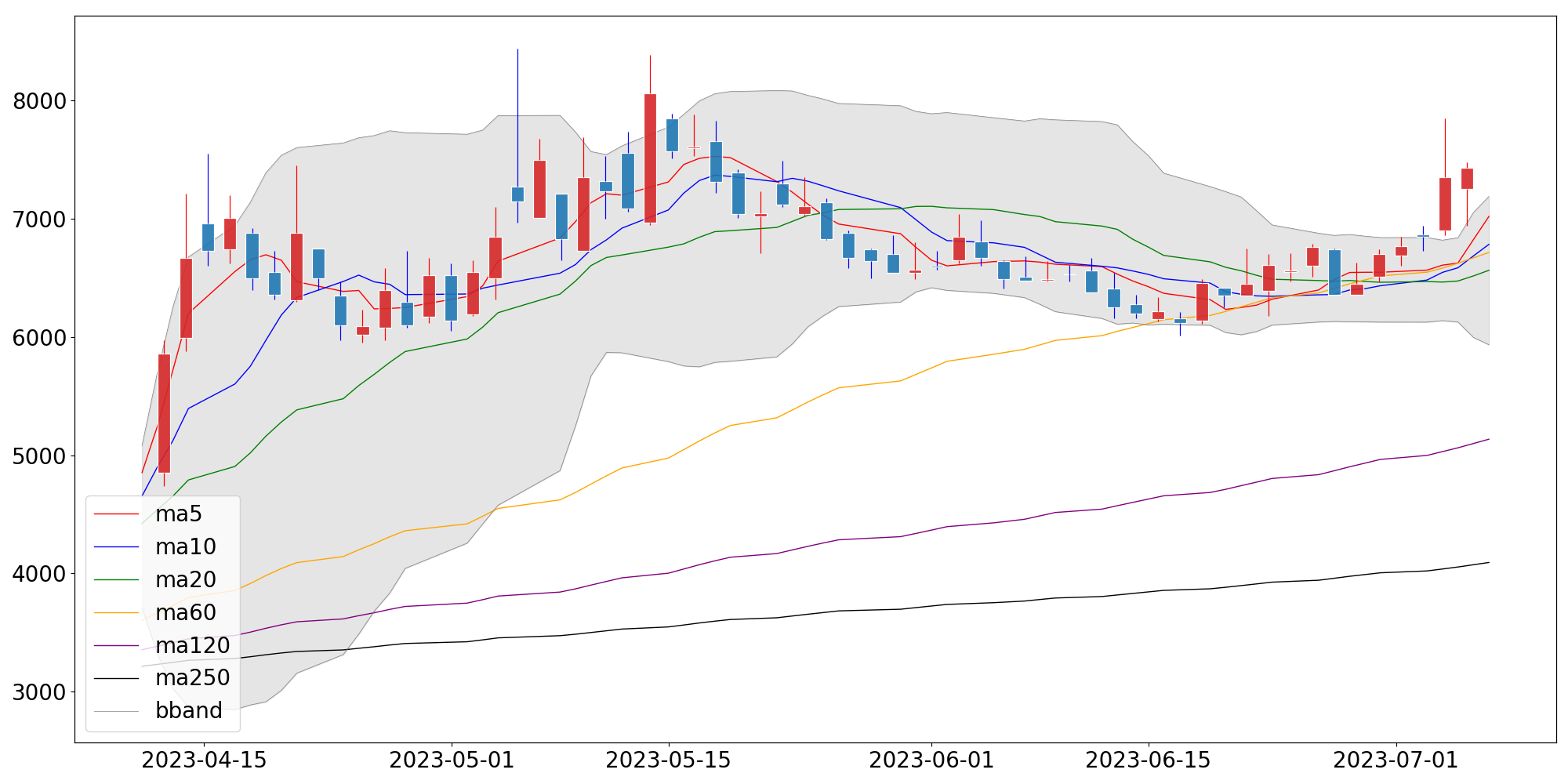Screen dimensions: 1568x784
Task: Click the ma120 legend label
Action: (192, 646)
